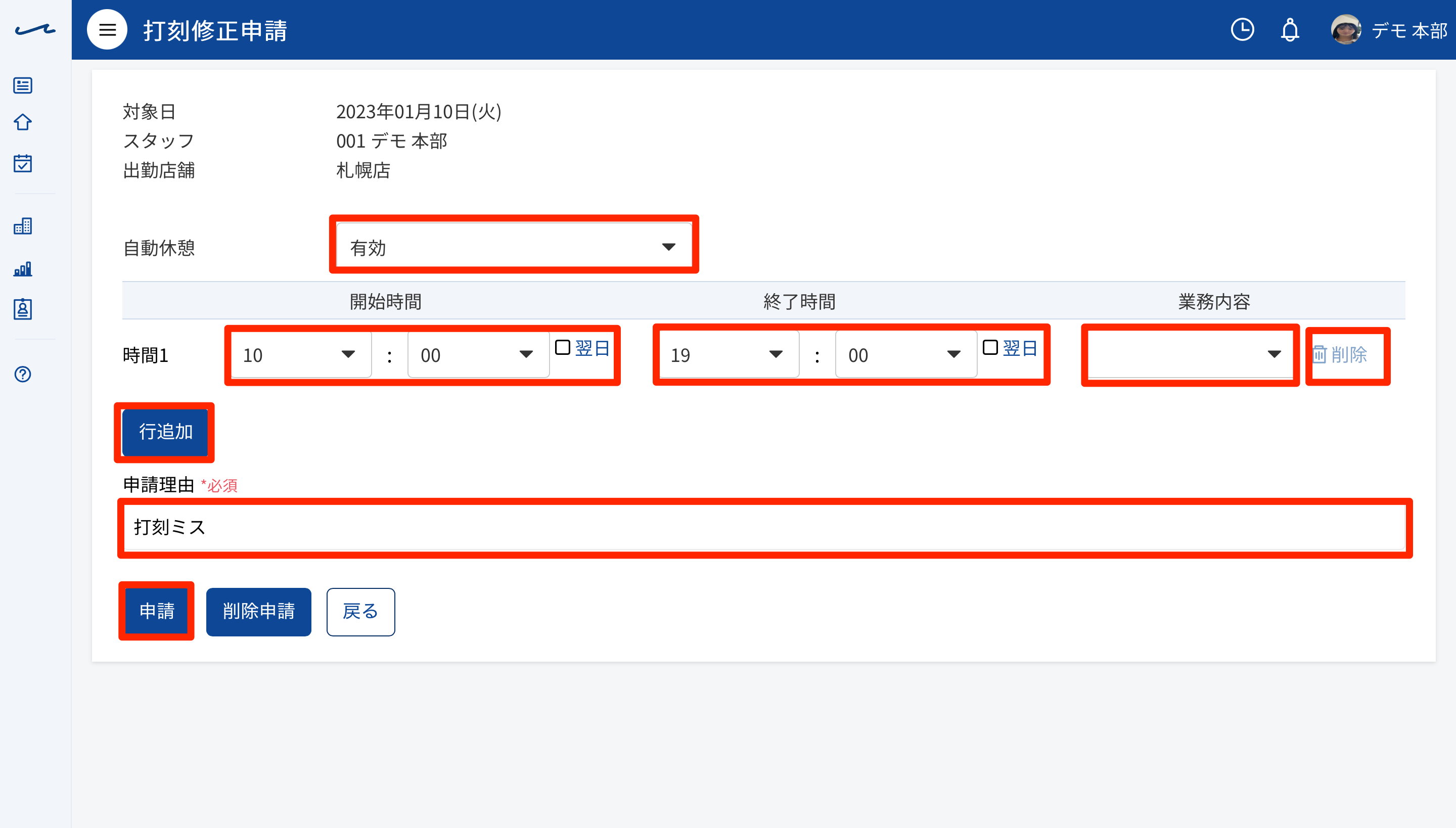Expand the 業務内容 dropdown

[1190, 355]
